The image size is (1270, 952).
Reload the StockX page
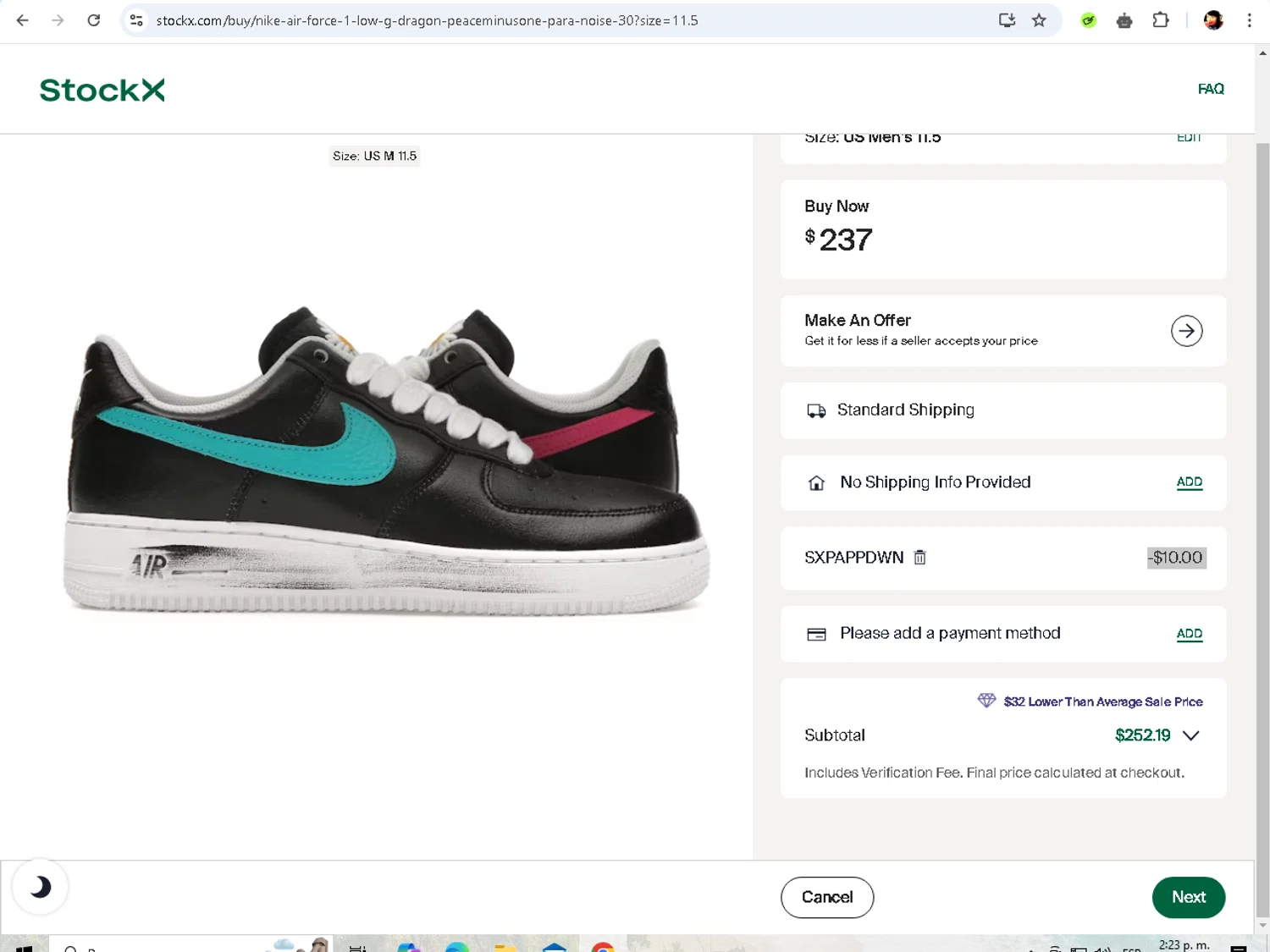[94, 20]
